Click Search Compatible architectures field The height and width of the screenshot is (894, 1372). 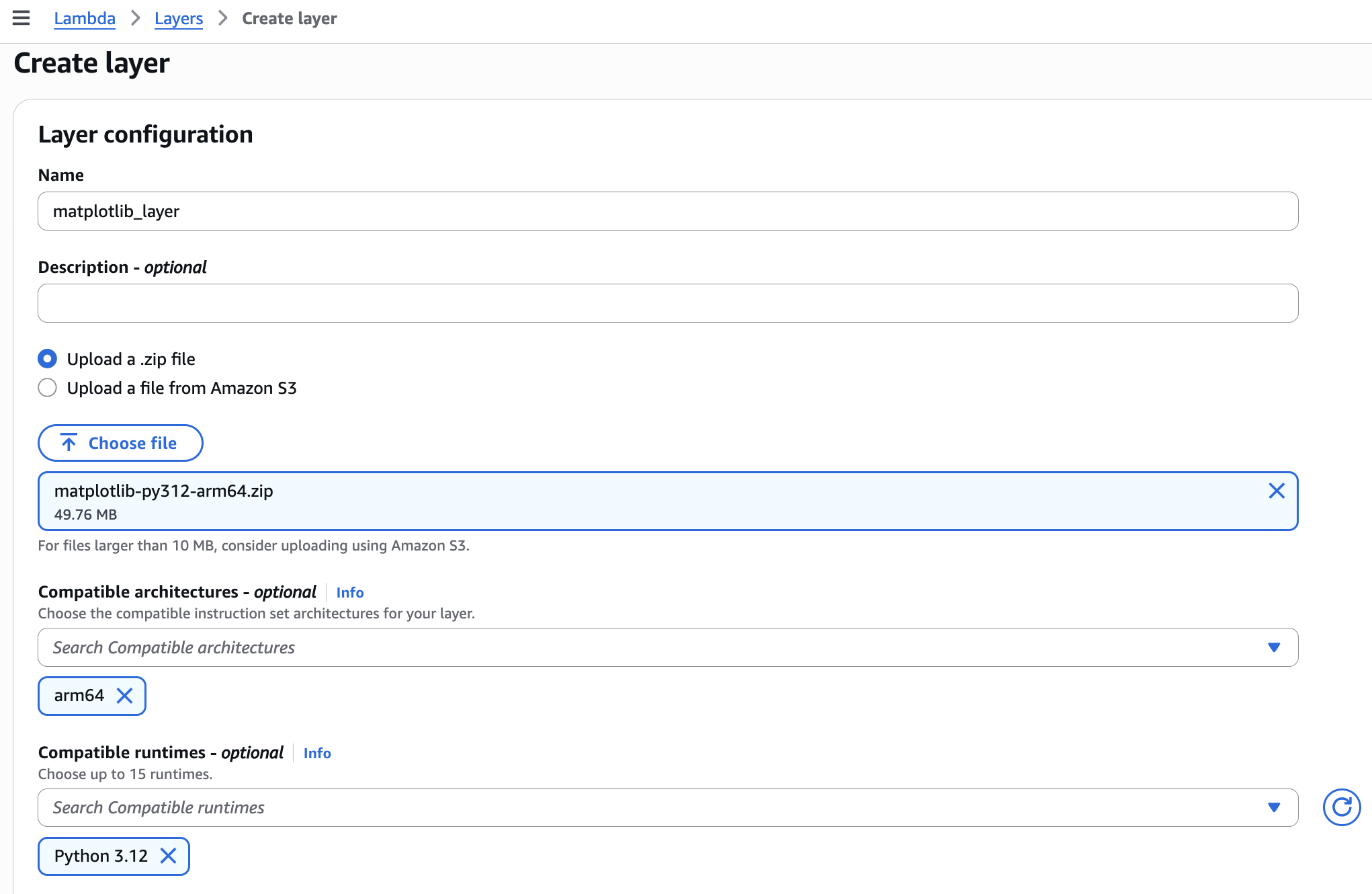pyautogui.click(x=645, y=647)
